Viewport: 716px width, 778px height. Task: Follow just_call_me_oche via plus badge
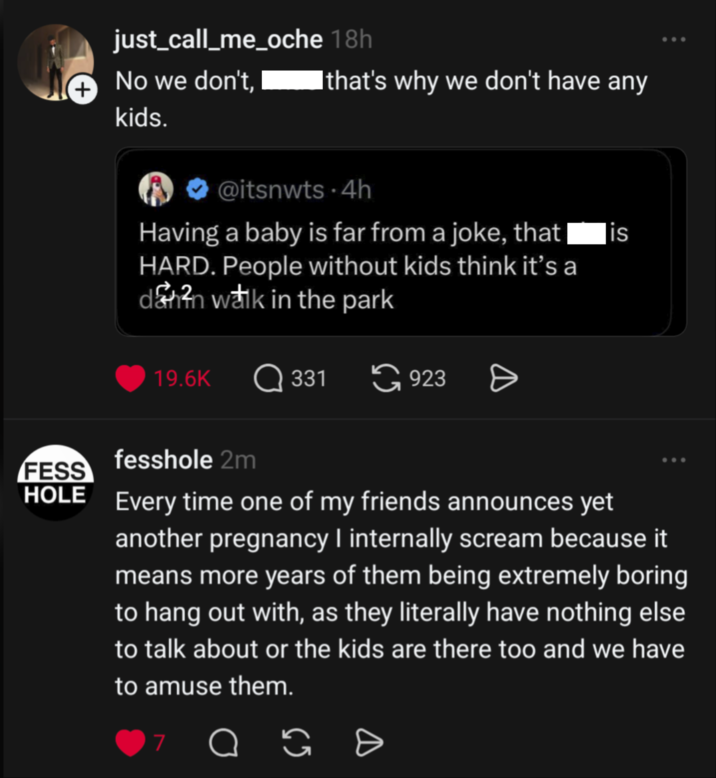(84, 91)
